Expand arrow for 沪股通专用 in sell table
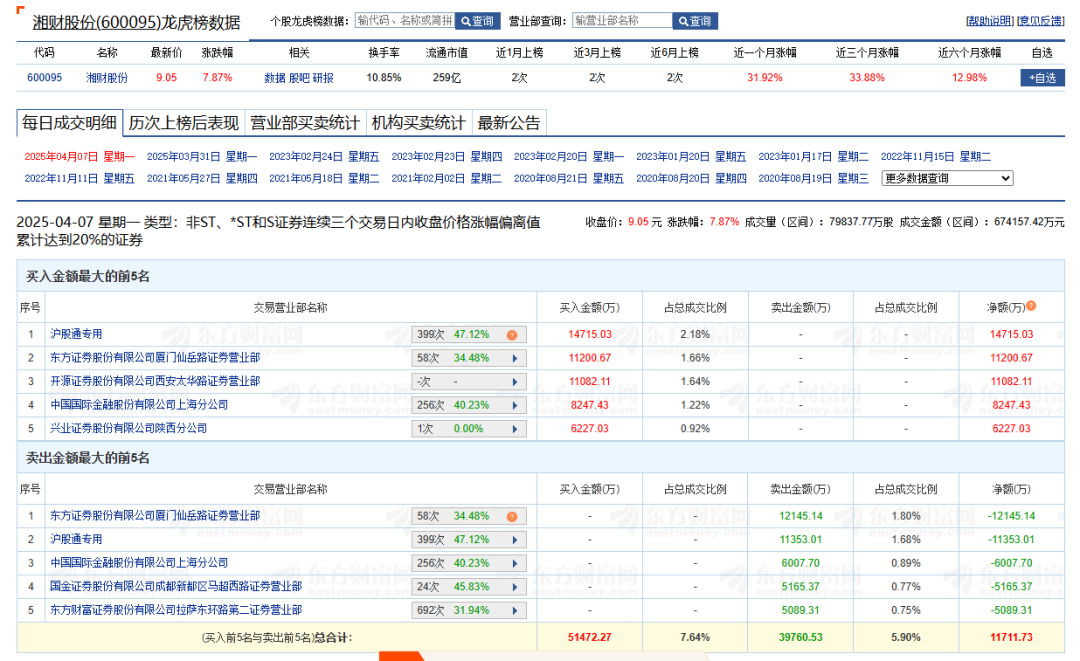 click(515, 541)
